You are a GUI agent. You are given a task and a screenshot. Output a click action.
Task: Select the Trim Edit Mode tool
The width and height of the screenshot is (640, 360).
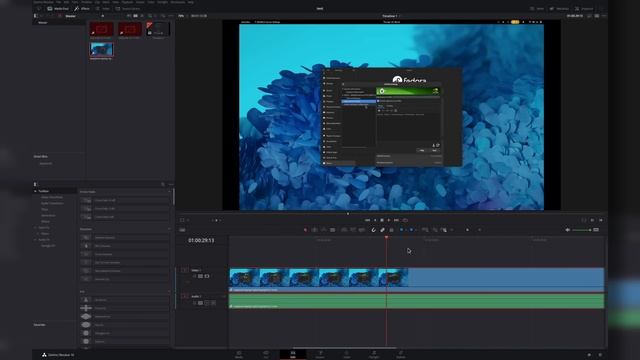click(314, 230)
